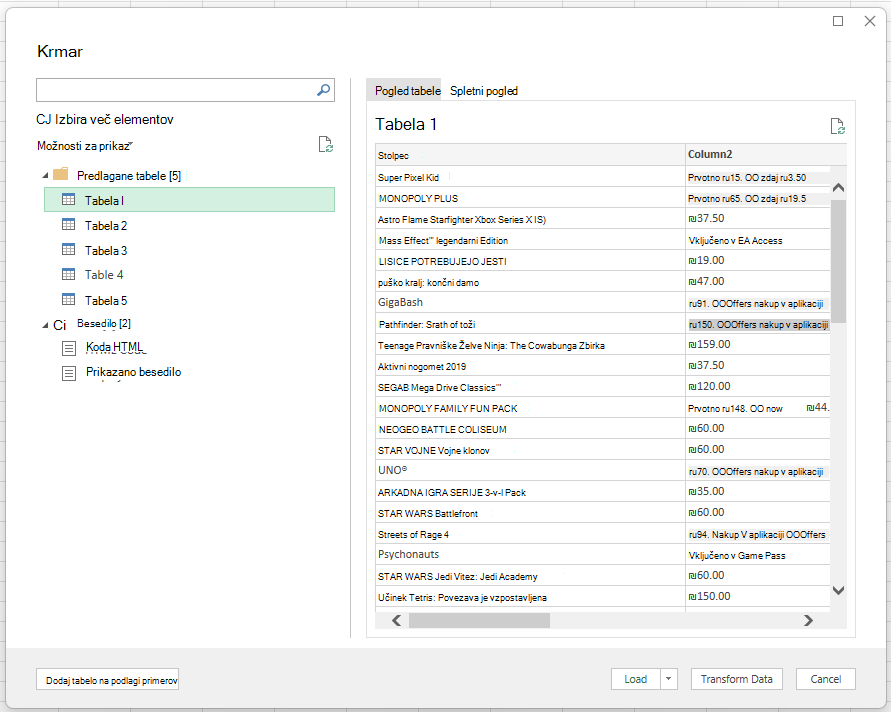The height and width of the screenshot is (712, 891).
Task: Click MONOPOLY PLUS cell
Action: point(530,198)
